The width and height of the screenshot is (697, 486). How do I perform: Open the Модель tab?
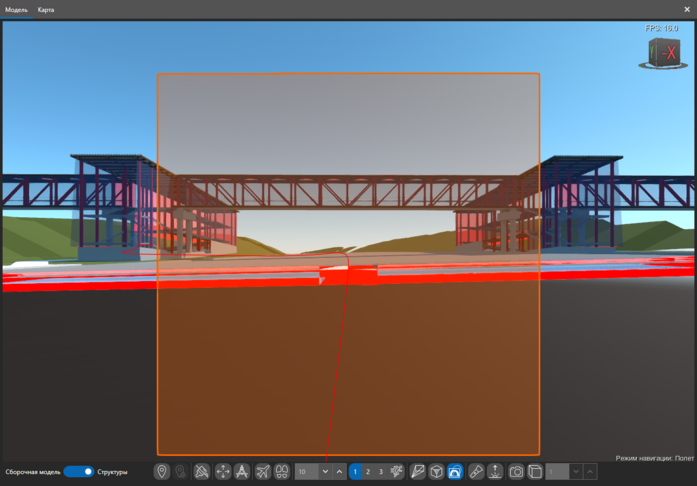[17, 9]
